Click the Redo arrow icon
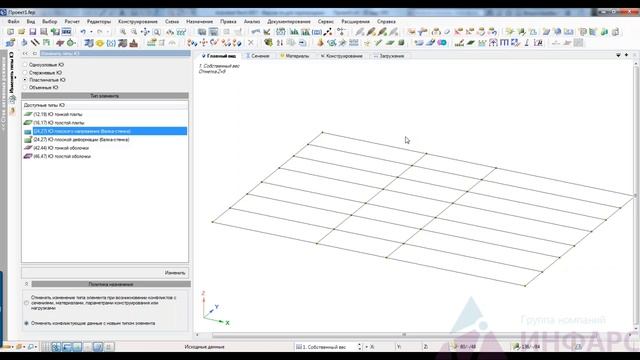Image resolution: width=640 pixels, height=360 pixels. (x=100, y=31)
